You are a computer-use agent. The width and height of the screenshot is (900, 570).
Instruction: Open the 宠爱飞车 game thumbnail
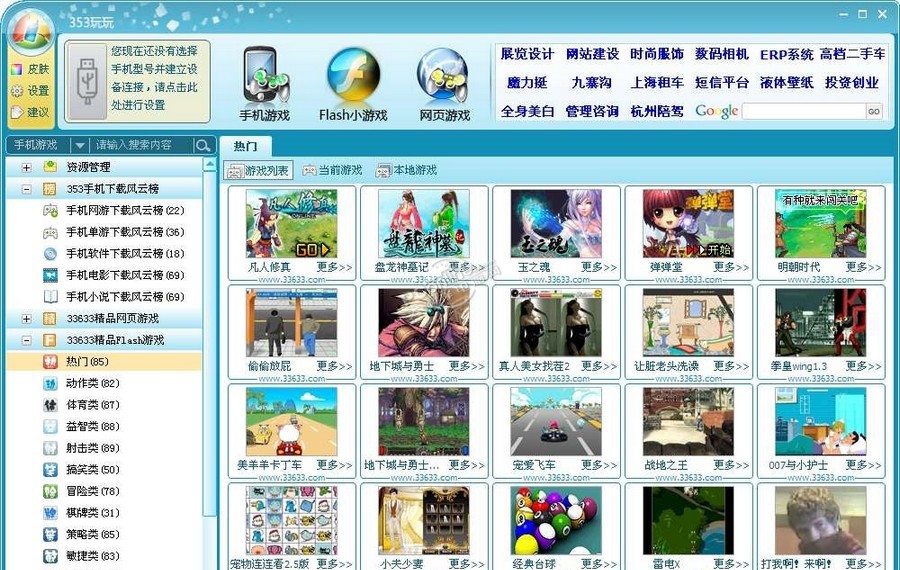point(556,422)
